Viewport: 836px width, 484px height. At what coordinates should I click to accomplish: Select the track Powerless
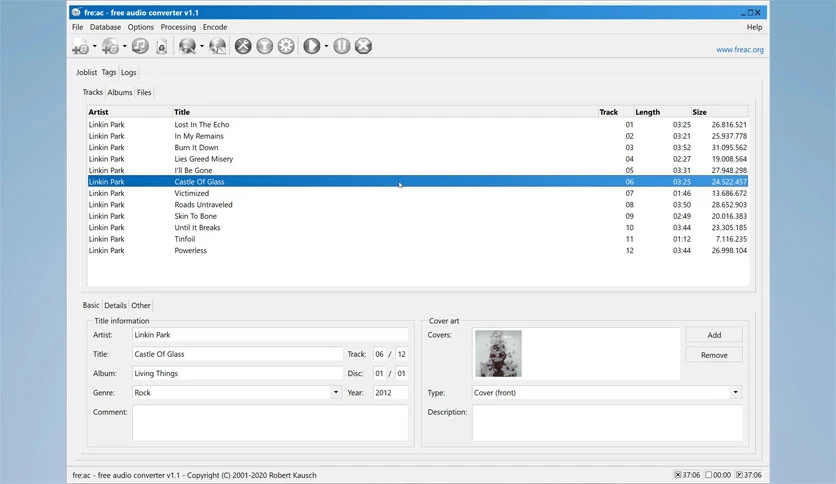(x=417, y=251)
